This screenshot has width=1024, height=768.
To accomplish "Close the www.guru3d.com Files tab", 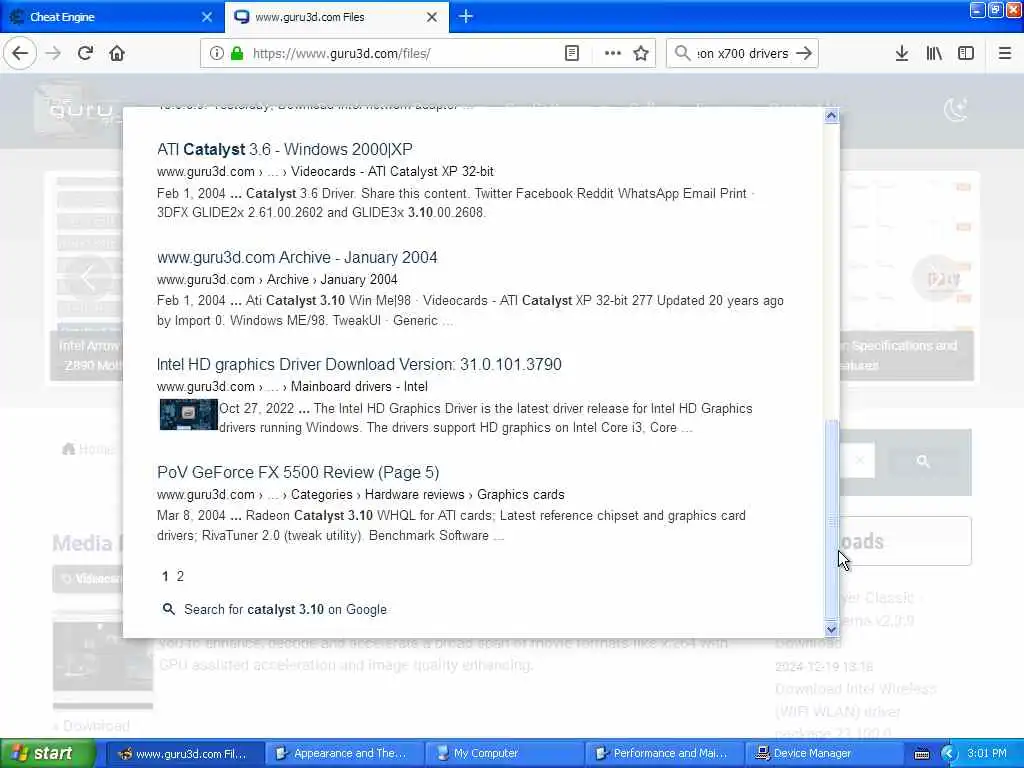I will [432, 17].
